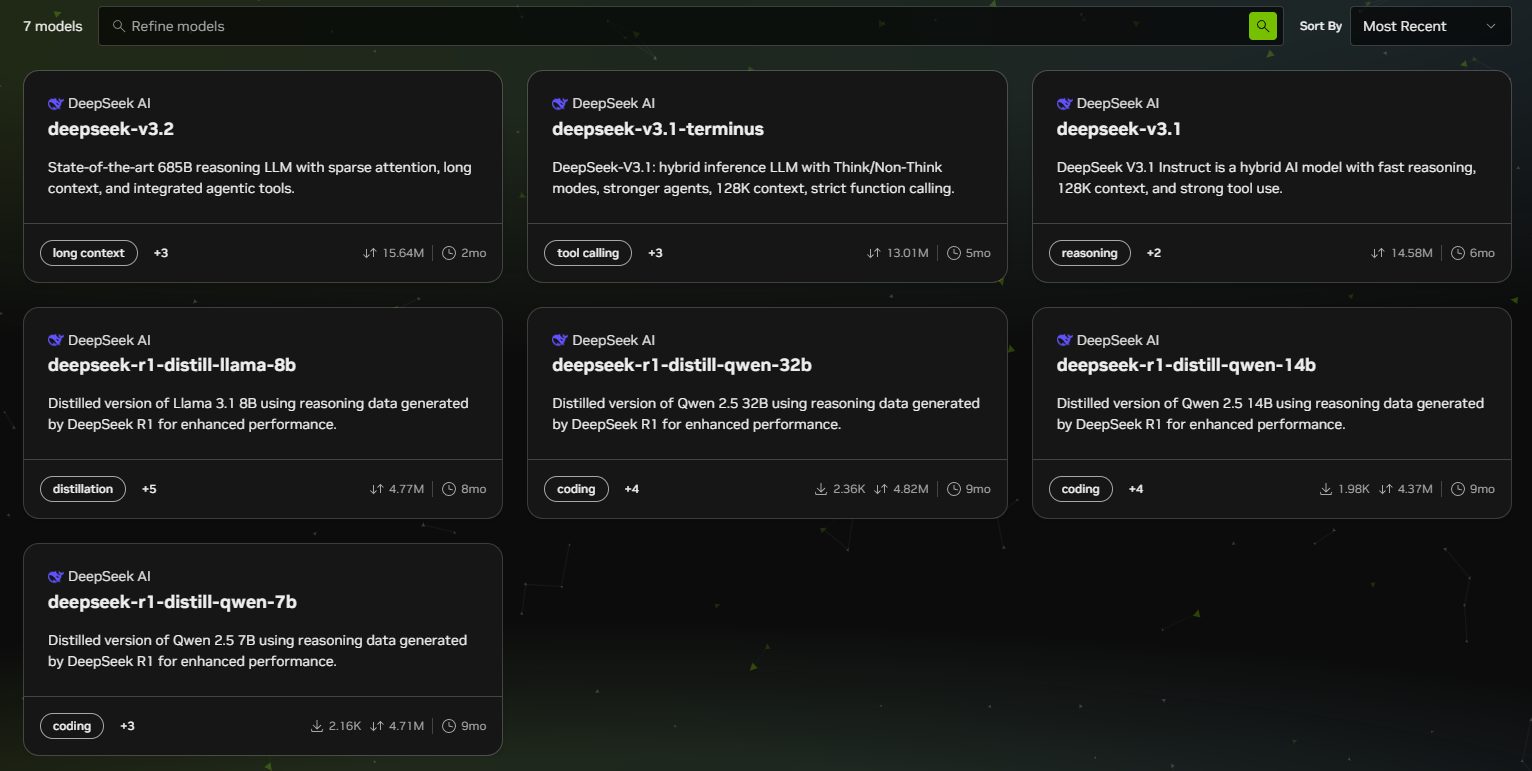The width and height of the screenshot is (1532, 771).
Task: Click the DeepSeek logo on deepseek-r1-distill-qwen-14b card
Action: [x=1065, y=340]
